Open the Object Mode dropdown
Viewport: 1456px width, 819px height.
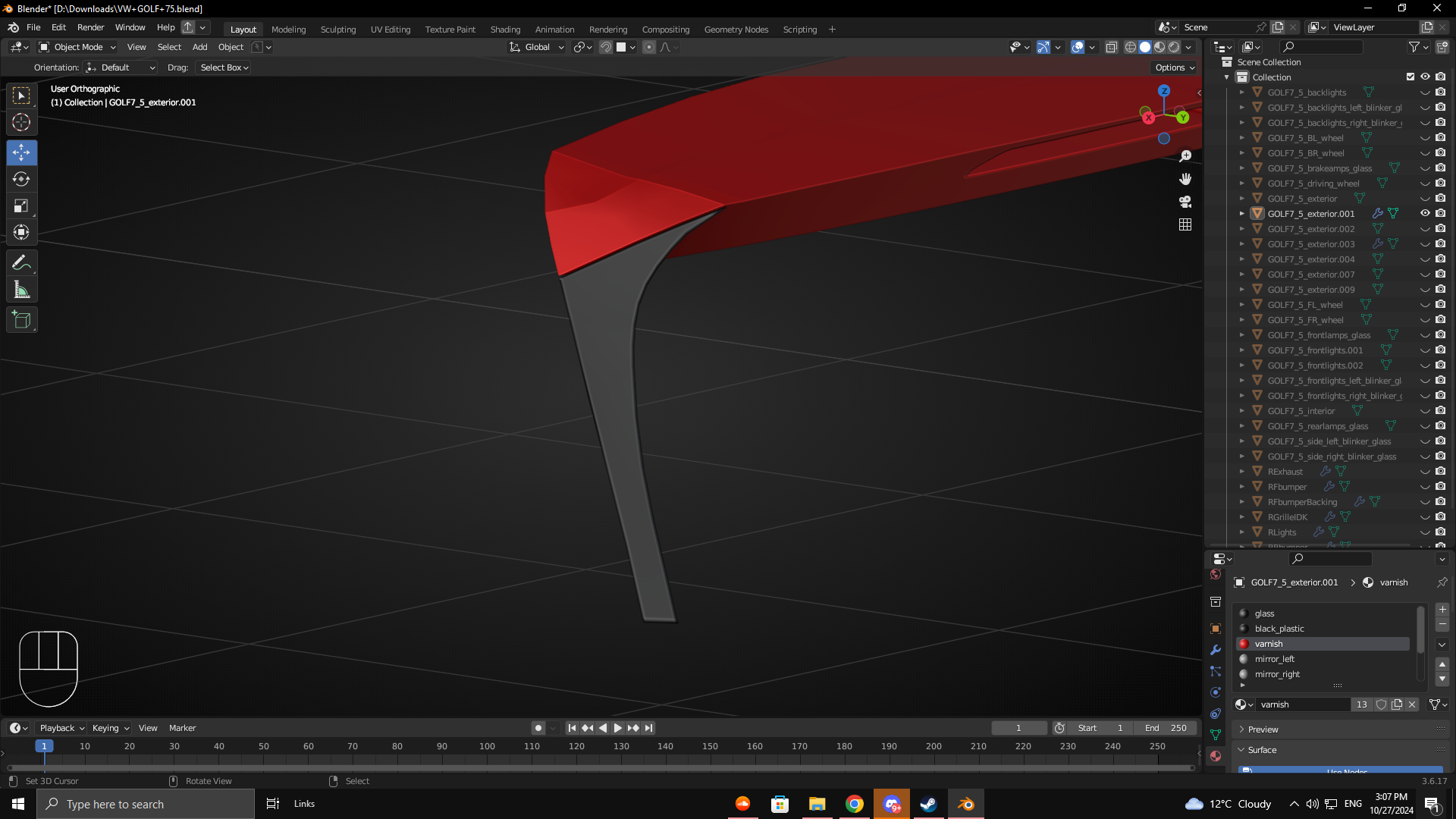[77, 47]
